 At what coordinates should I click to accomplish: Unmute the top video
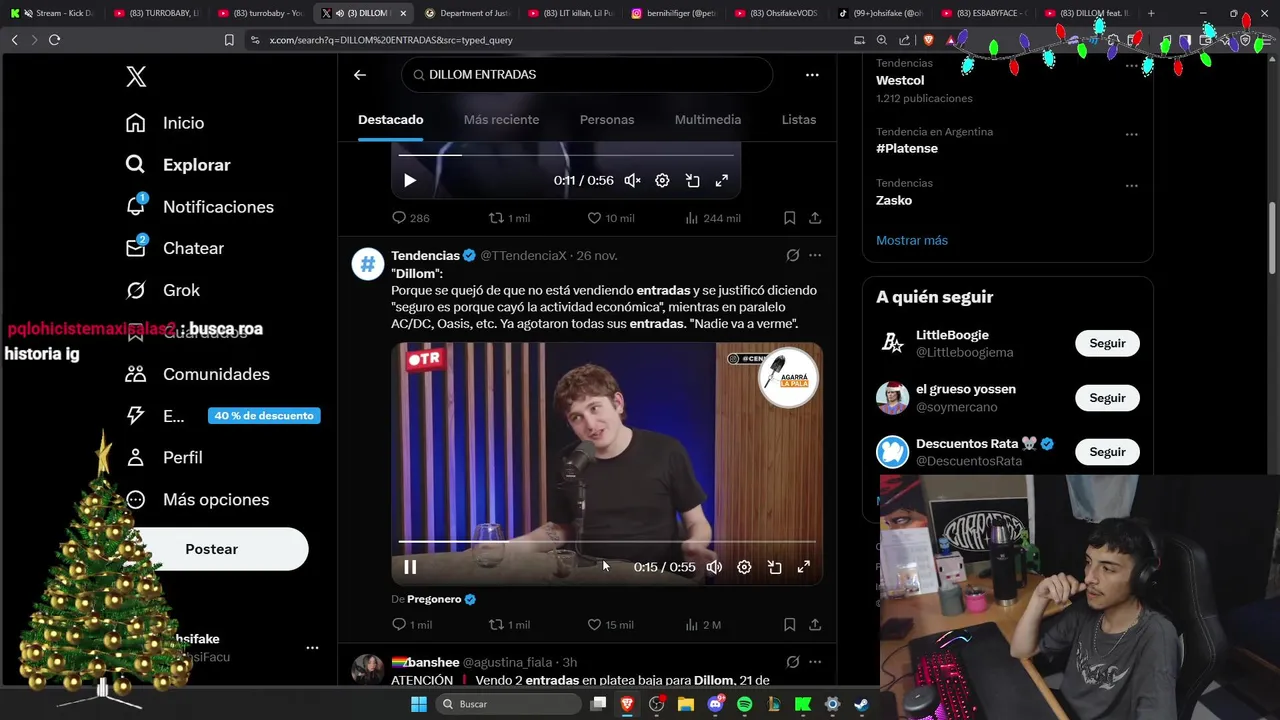coord(632,181)
